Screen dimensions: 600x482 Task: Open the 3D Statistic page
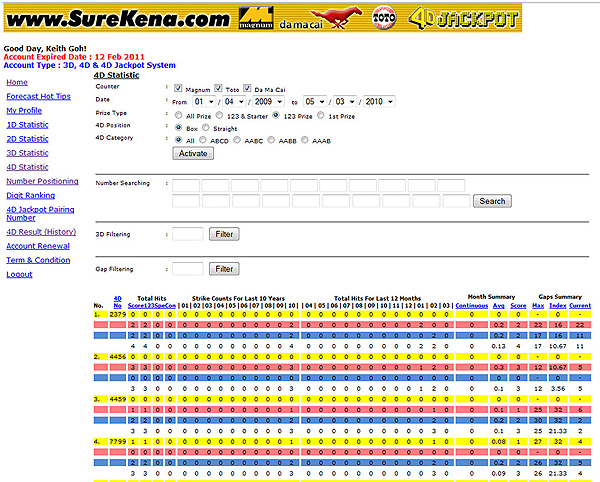pos(28,153)
